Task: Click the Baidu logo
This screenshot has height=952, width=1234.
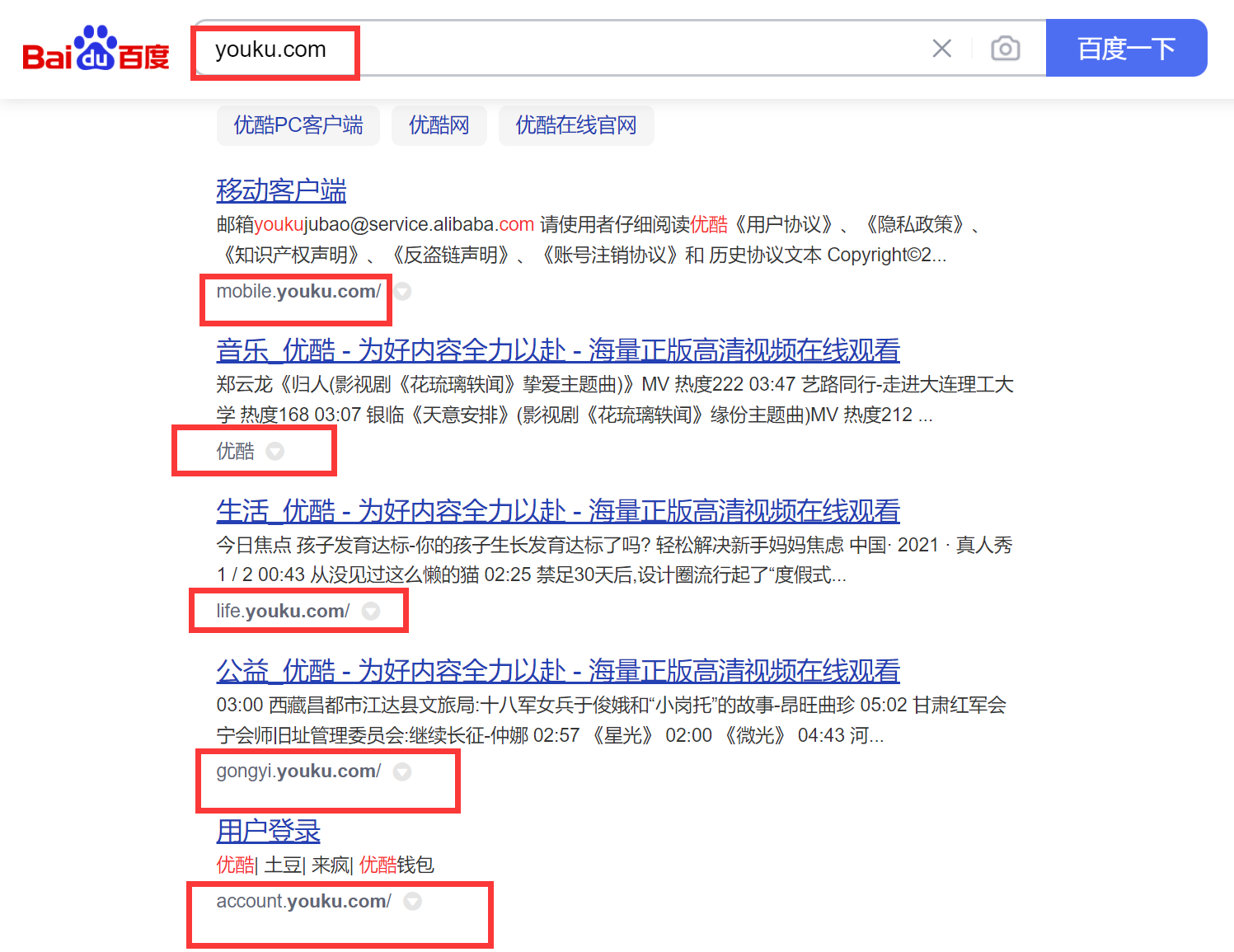Action: coord(96,49)
